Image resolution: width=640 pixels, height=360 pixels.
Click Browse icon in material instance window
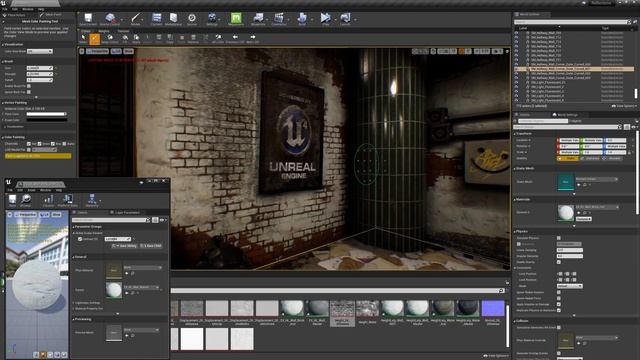[x=26, y=200]
